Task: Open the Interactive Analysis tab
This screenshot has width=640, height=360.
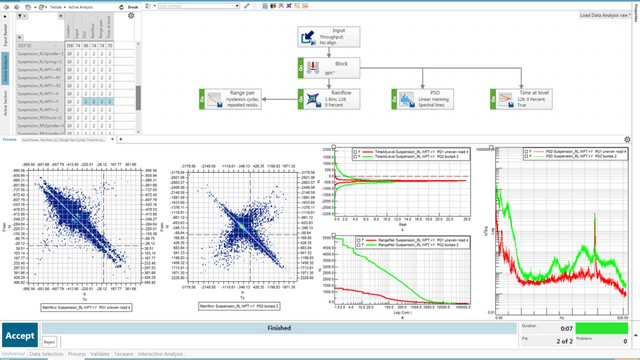Action: point(160,354)
